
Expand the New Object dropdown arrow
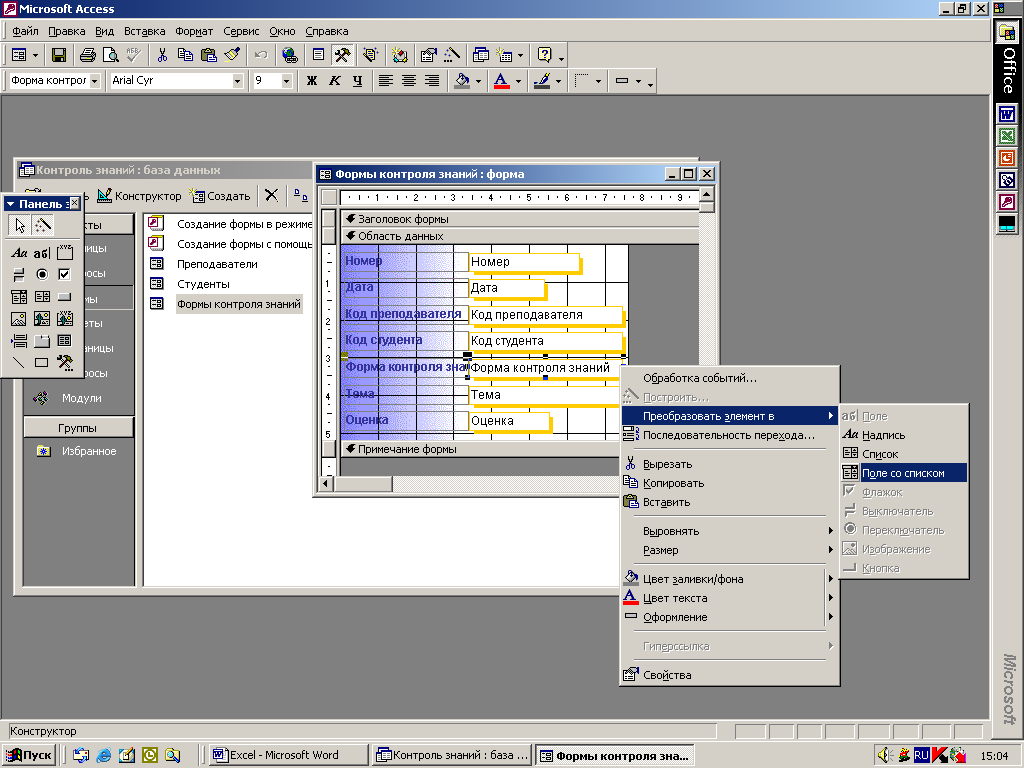(520, 56)
